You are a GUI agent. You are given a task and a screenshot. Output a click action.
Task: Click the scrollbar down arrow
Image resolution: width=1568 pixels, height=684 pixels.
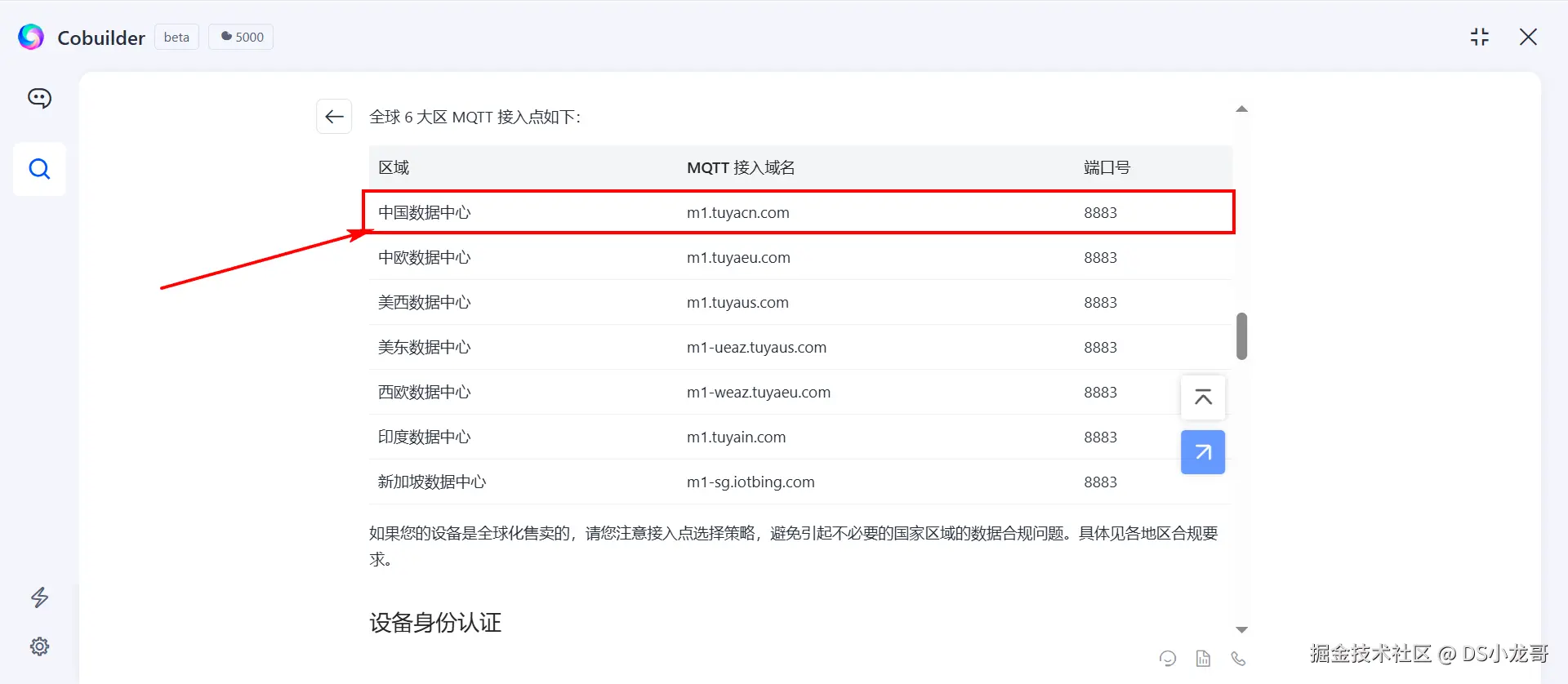1241,629
